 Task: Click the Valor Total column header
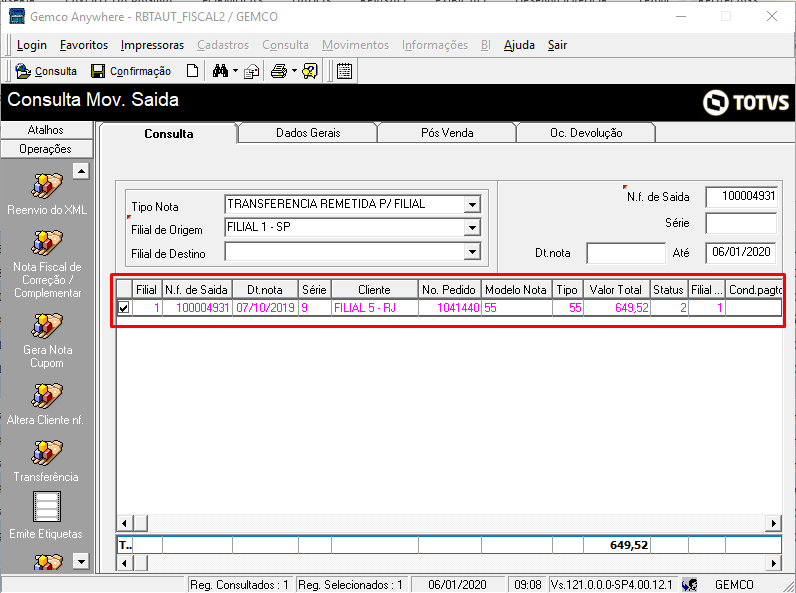[x=616, y=290]
